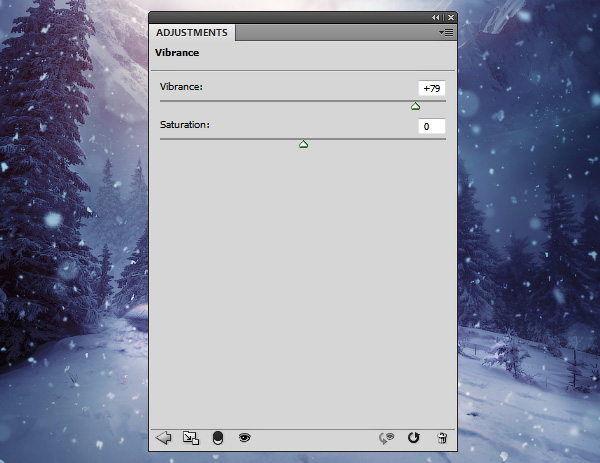Clip adjustment to layer below icon
Screen dimensions: 600x463
click(218, 438)
